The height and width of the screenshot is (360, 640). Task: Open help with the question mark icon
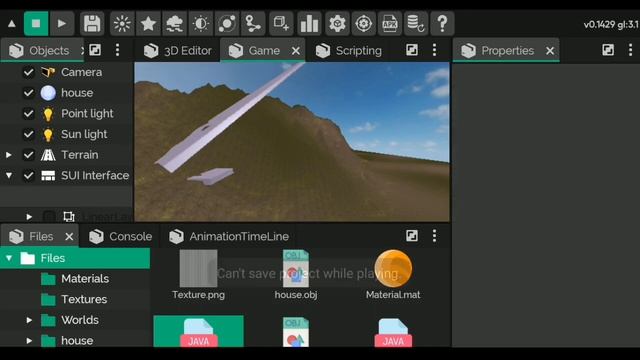click(442, 24)
